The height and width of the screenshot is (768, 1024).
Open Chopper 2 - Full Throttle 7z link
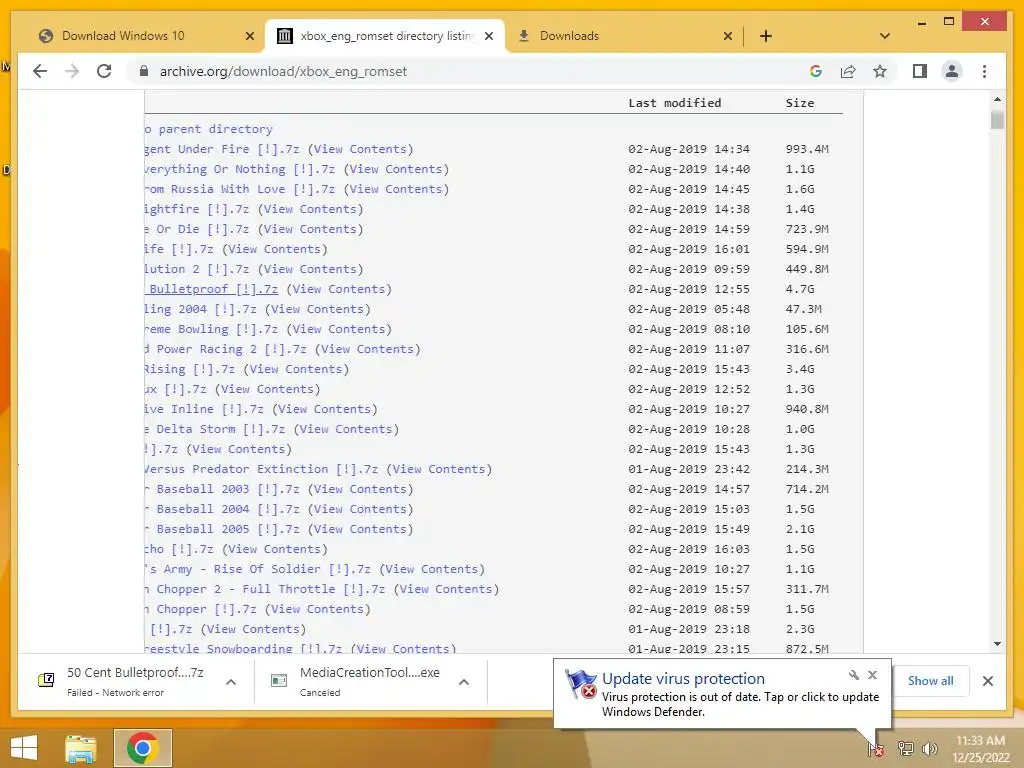click(265, 589)
